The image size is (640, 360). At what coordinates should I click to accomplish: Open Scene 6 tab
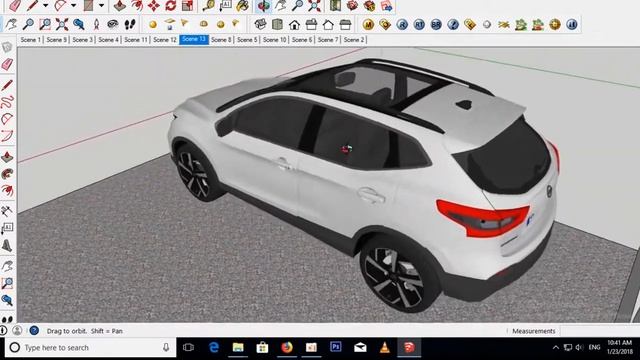(x=302, y=40)
